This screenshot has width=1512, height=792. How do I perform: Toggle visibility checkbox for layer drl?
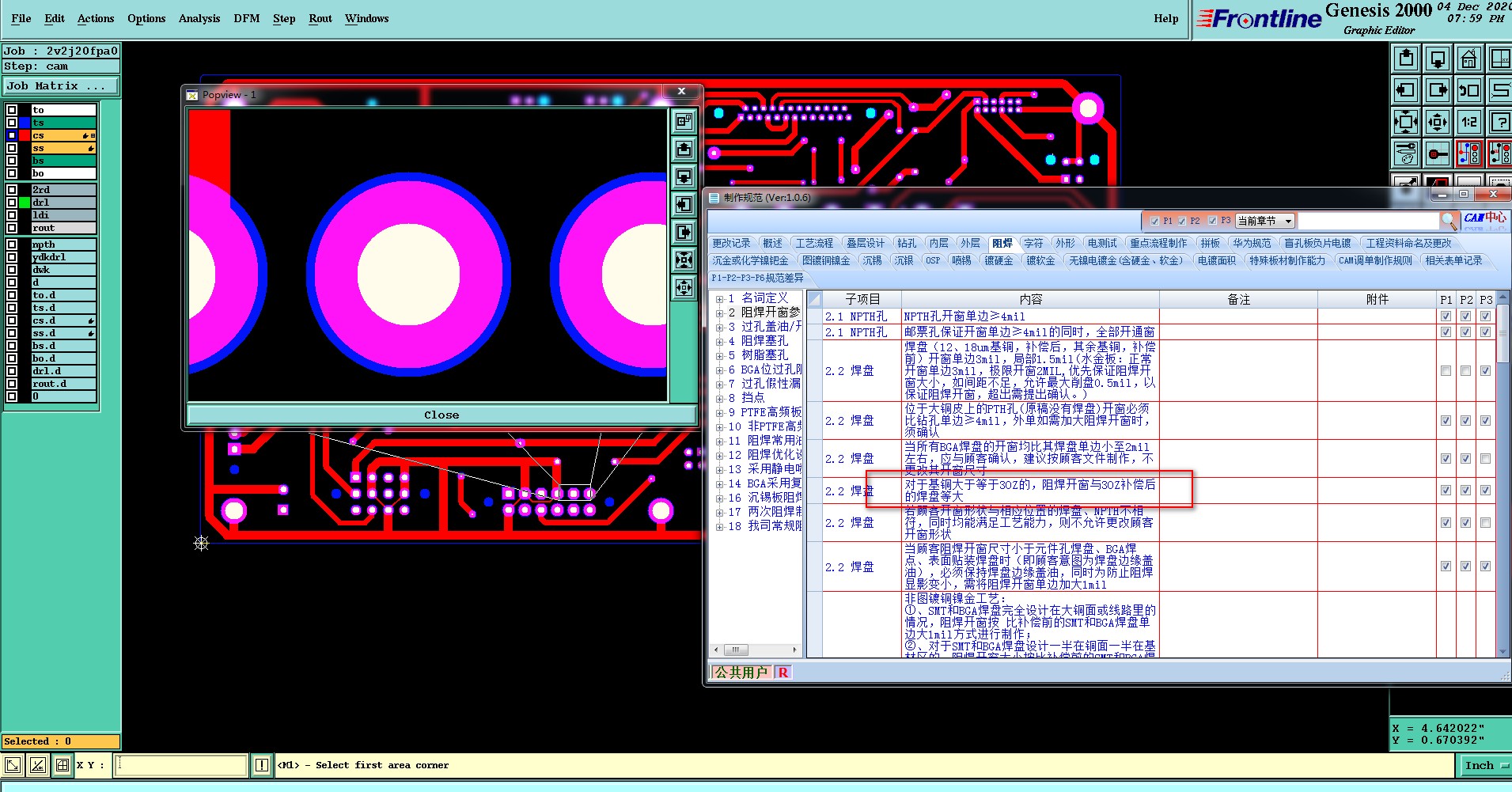click(x=12, y=203)
